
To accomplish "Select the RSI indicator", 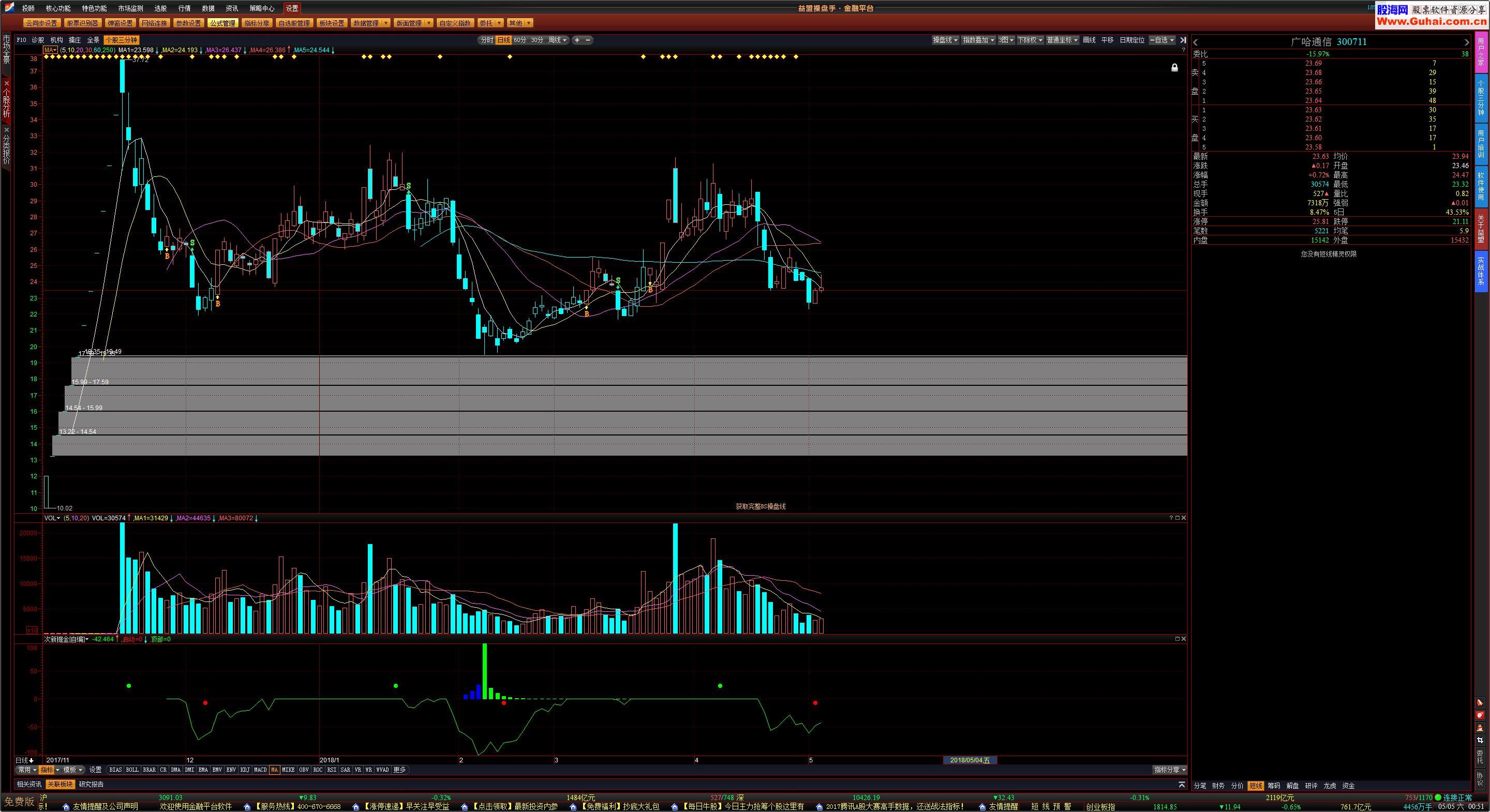I will [332, 770].
